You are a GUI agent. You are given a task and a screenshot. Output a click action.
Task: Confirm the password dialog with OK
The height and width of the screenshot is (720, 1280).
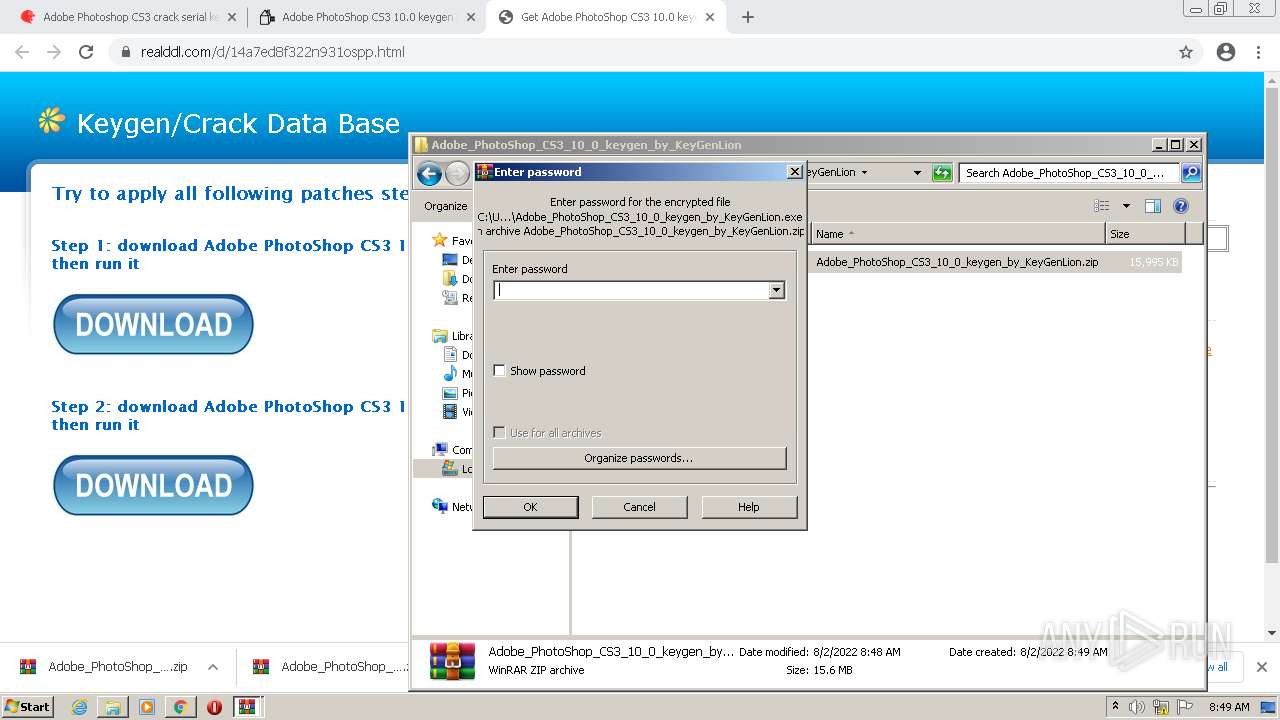(530, 507)
